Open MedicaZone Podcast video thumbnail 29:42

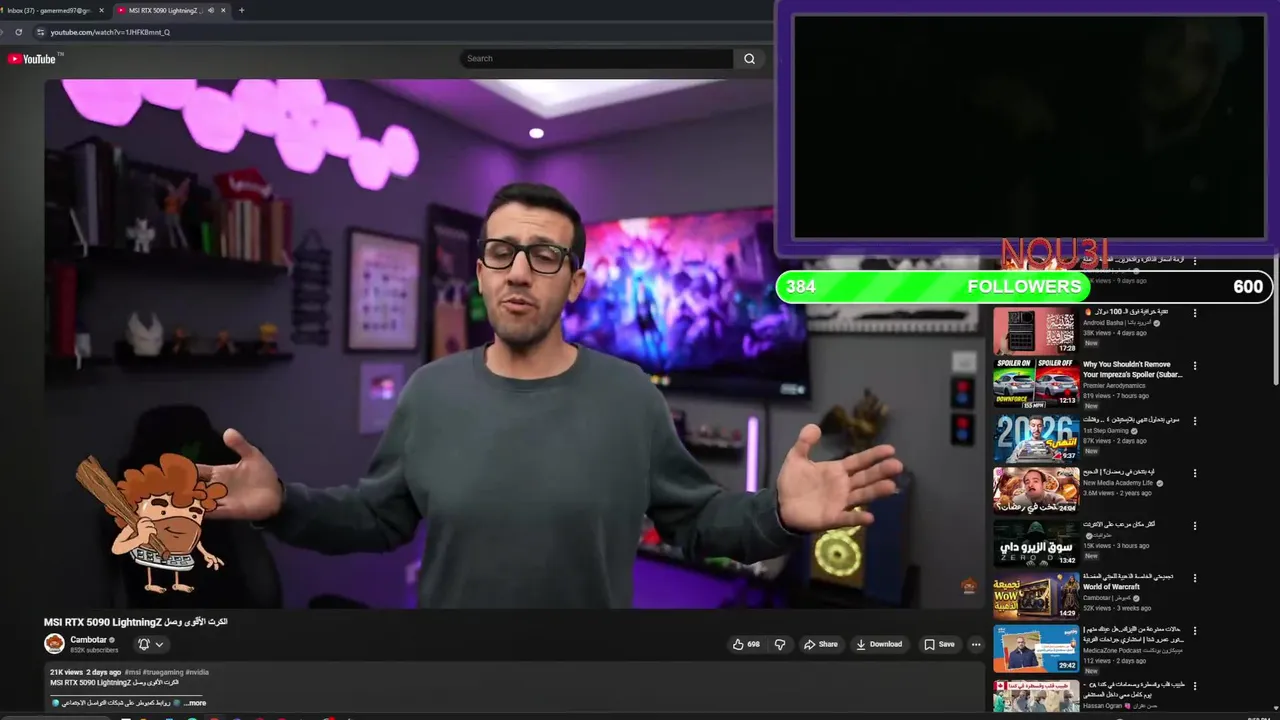1035,649
